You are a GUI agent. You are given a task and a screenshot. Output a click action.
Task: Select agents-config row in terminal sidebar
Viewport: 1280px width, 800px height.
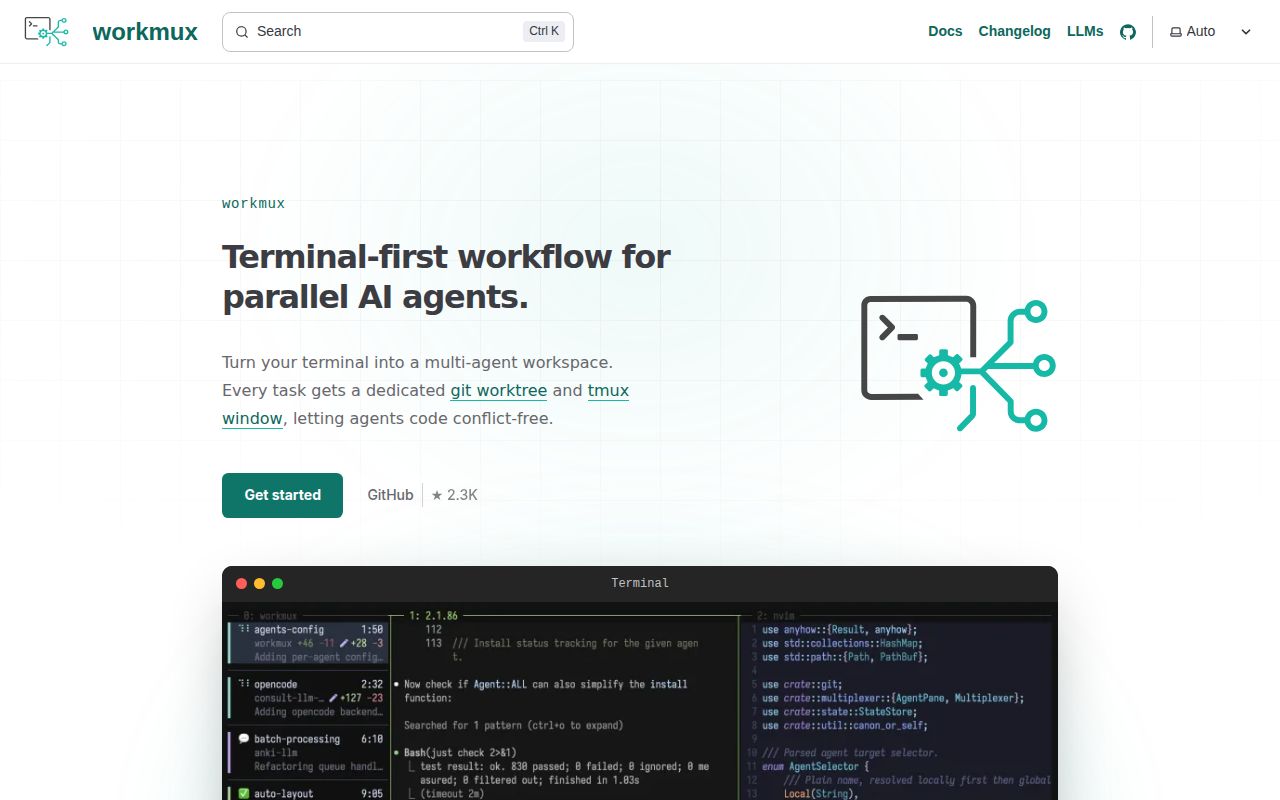click(308, 643)
